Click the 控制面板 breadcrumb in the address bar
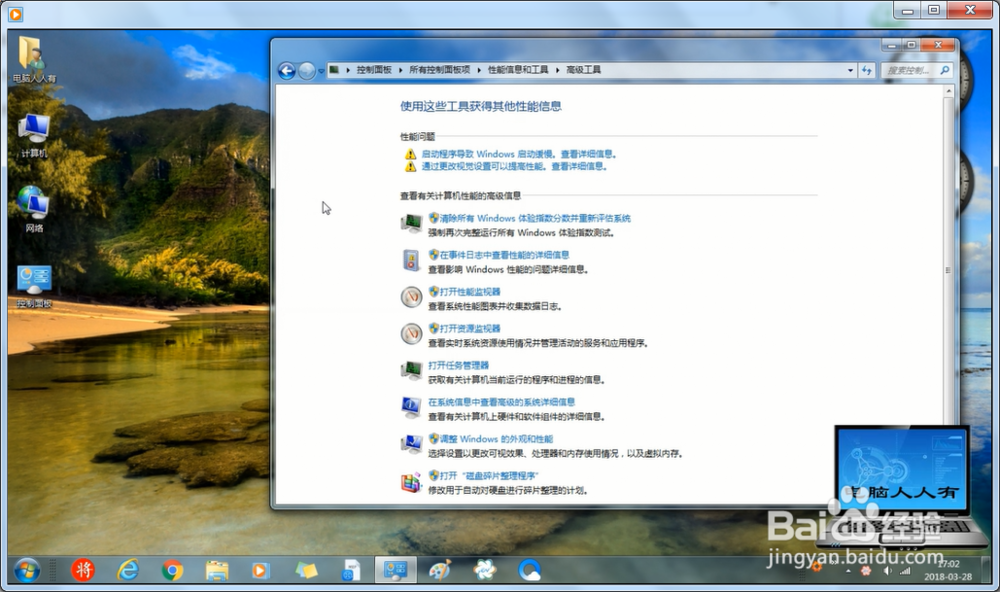Image resolution: width=1000 pixels, height=592 pixels. (374, 70)
